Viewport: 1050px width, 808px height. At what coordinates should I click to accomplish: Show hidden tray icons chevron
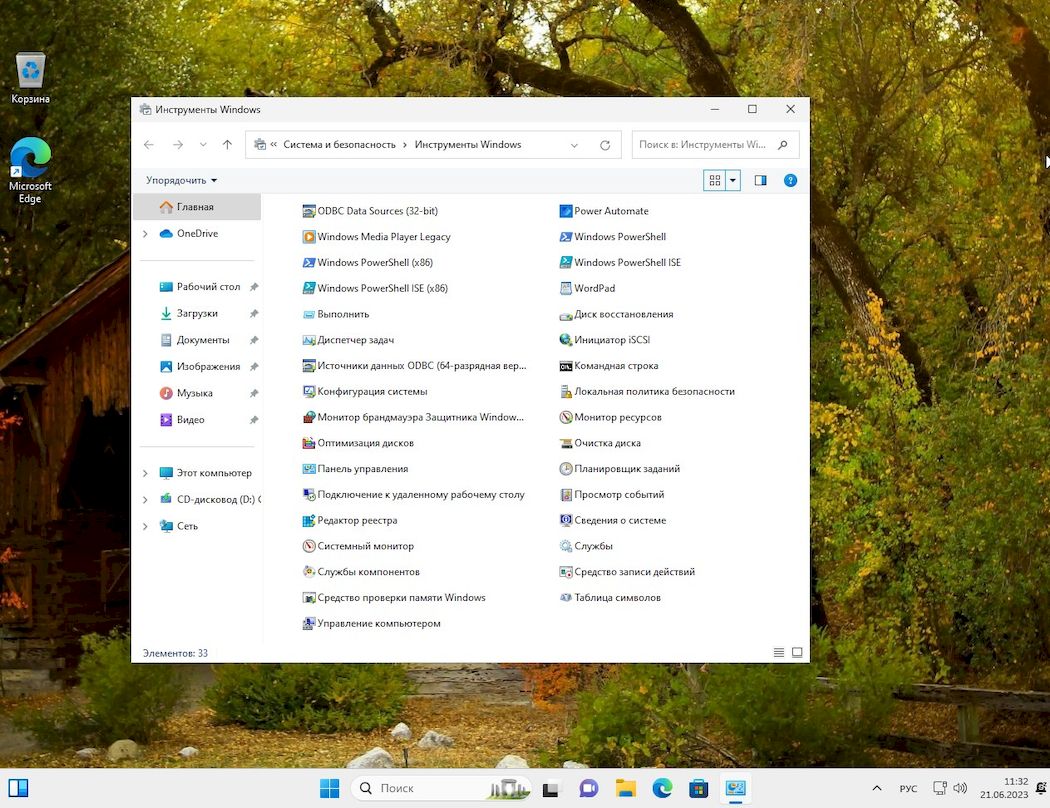point(877,789)
